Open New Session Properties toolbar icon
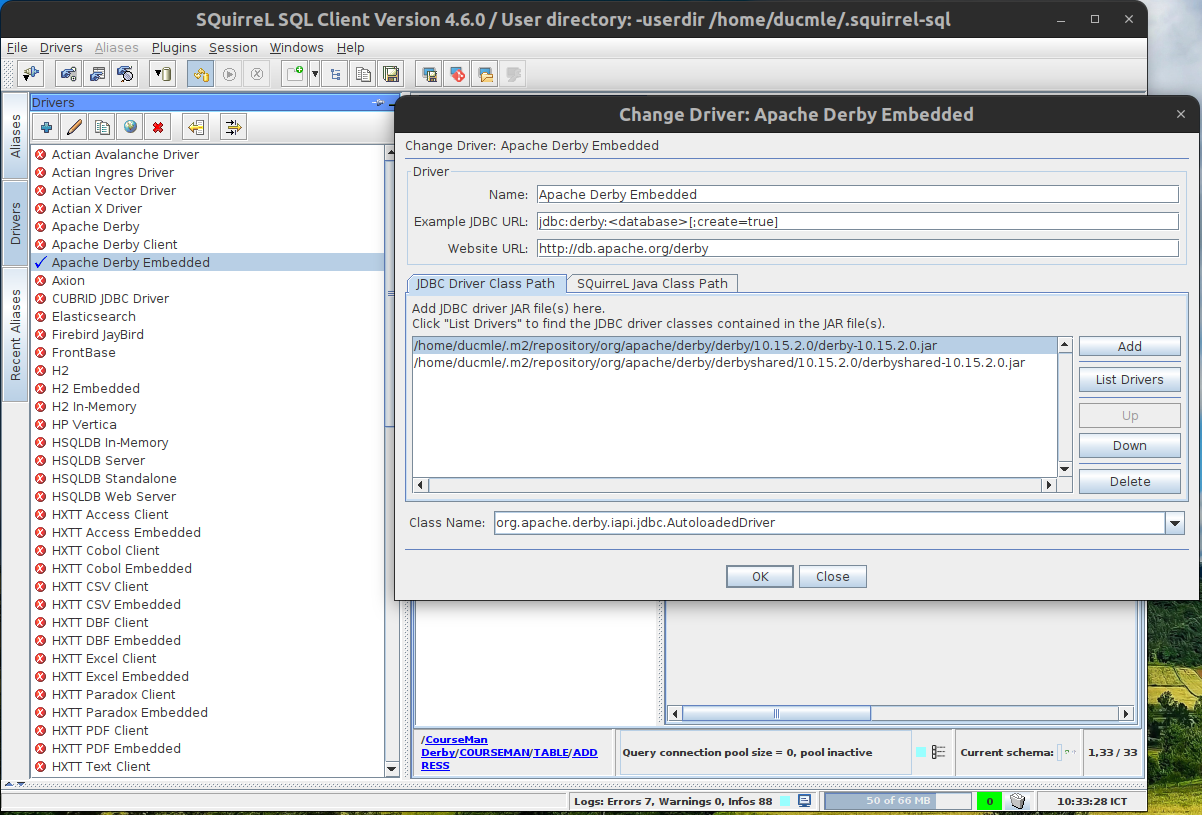Viewport: 1202px width, 815px height. (x=97, y=73)
